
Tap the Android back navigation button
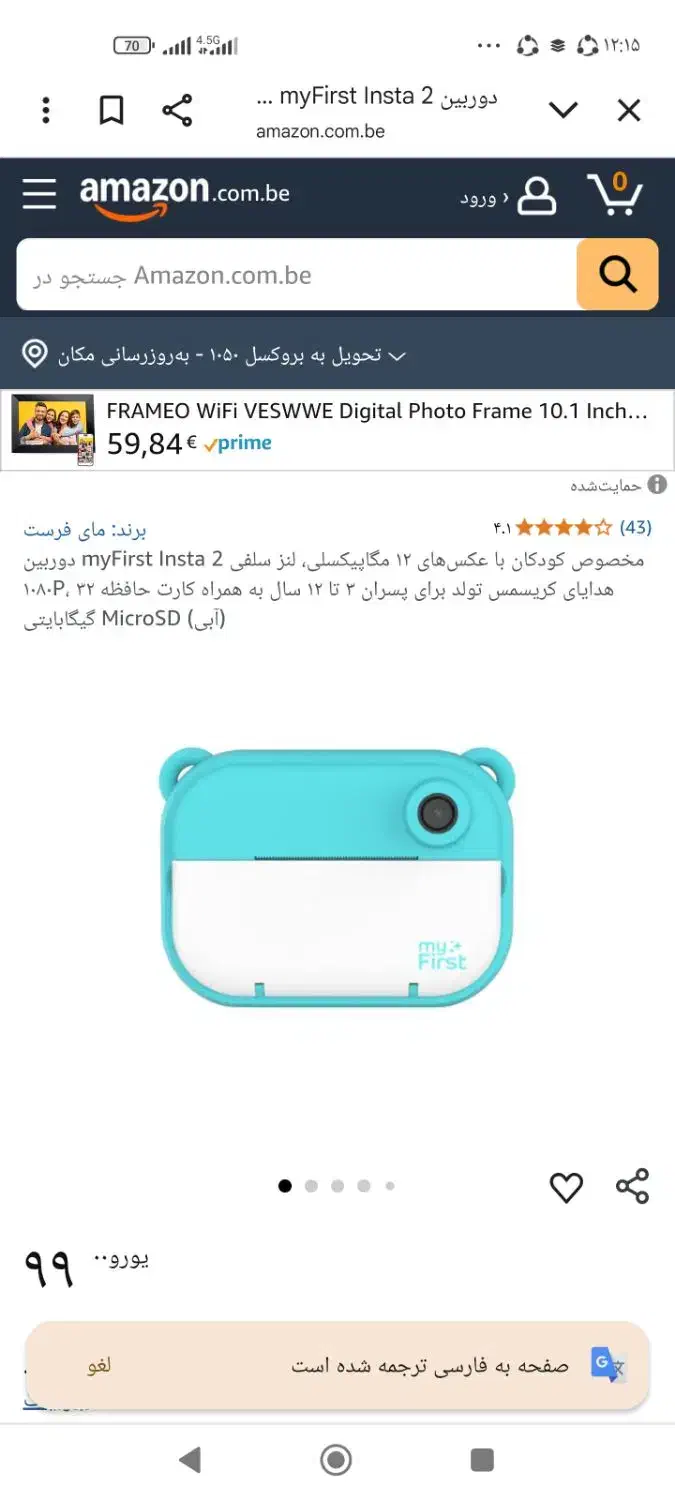tap(190, 1460)
